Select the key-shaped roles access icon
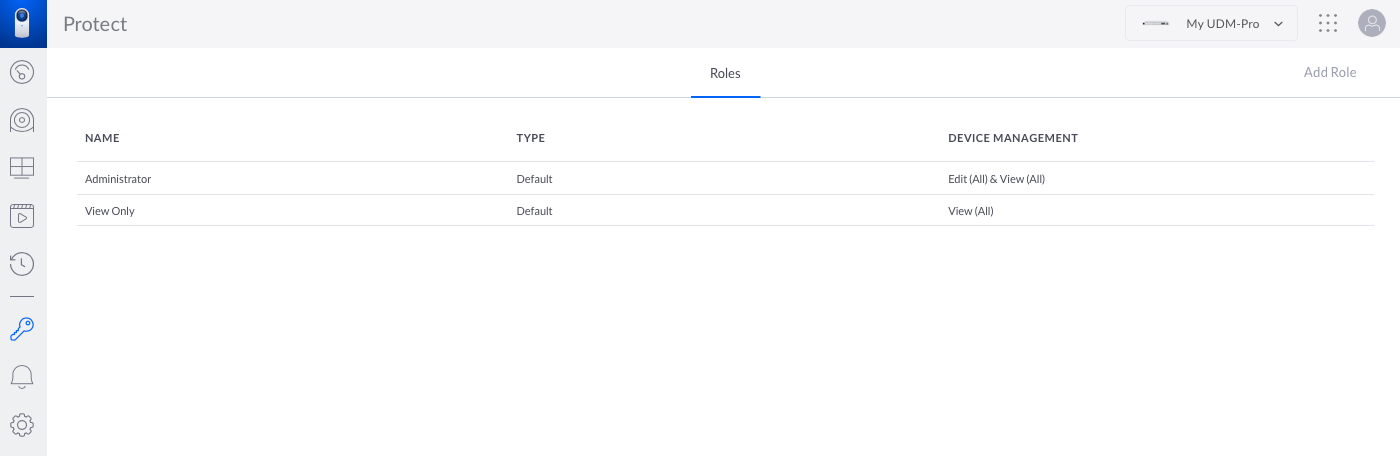This screenshot has height=456, width=1400. click(22, 329)
